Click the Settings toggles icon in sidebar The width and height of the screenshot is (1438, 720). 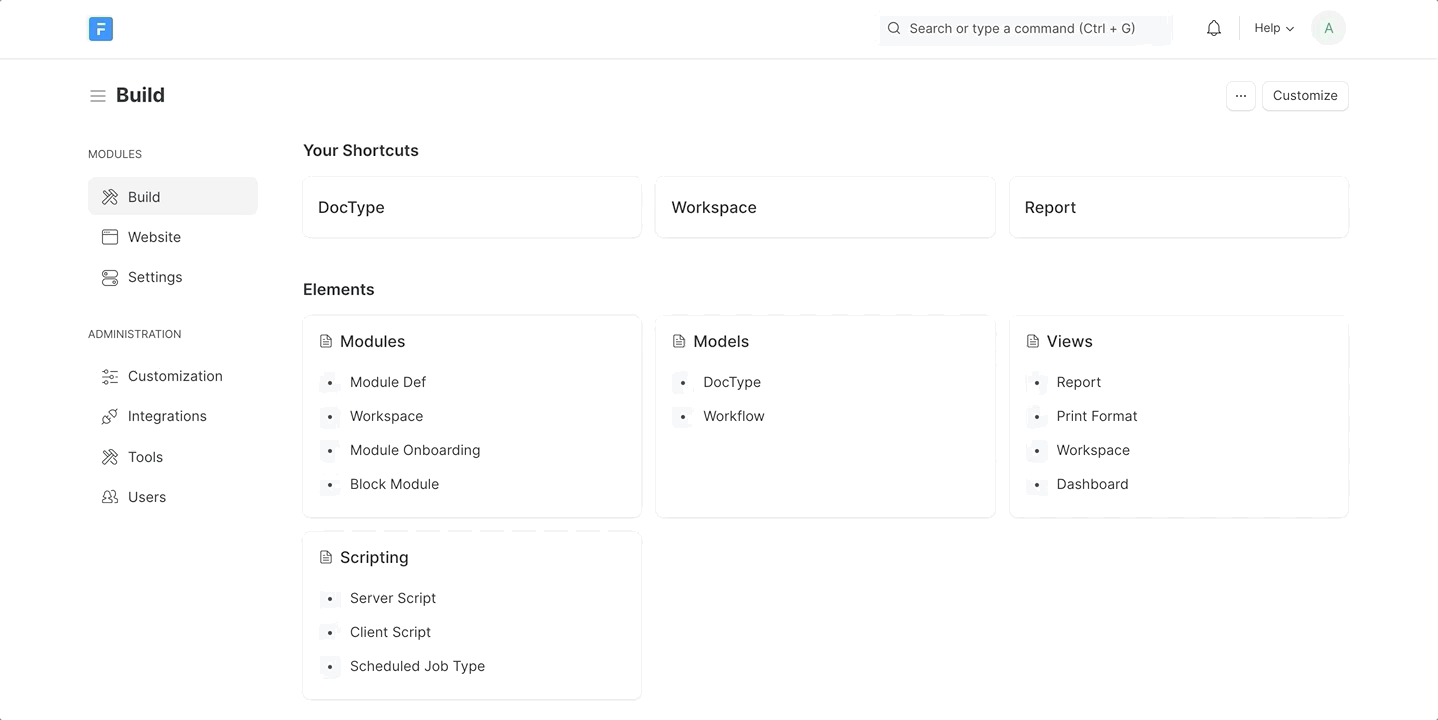tap(110, 277)
